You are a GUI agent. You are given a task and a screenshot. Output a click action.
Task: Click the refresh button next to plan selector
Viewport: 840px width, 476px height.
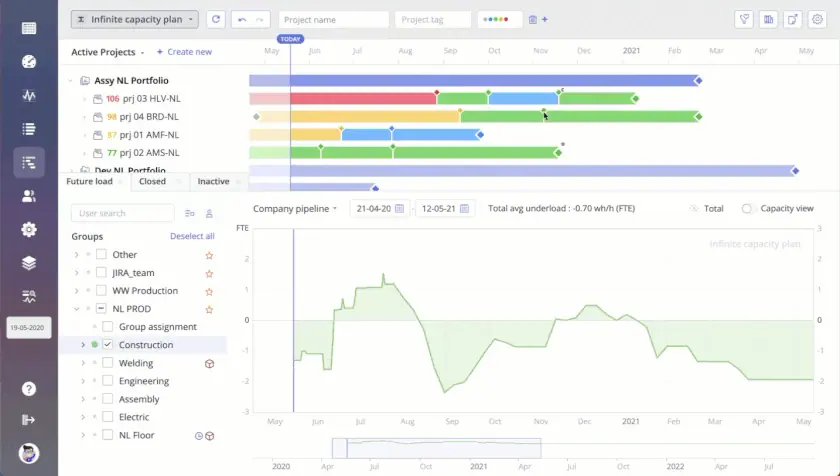[215, 19]
